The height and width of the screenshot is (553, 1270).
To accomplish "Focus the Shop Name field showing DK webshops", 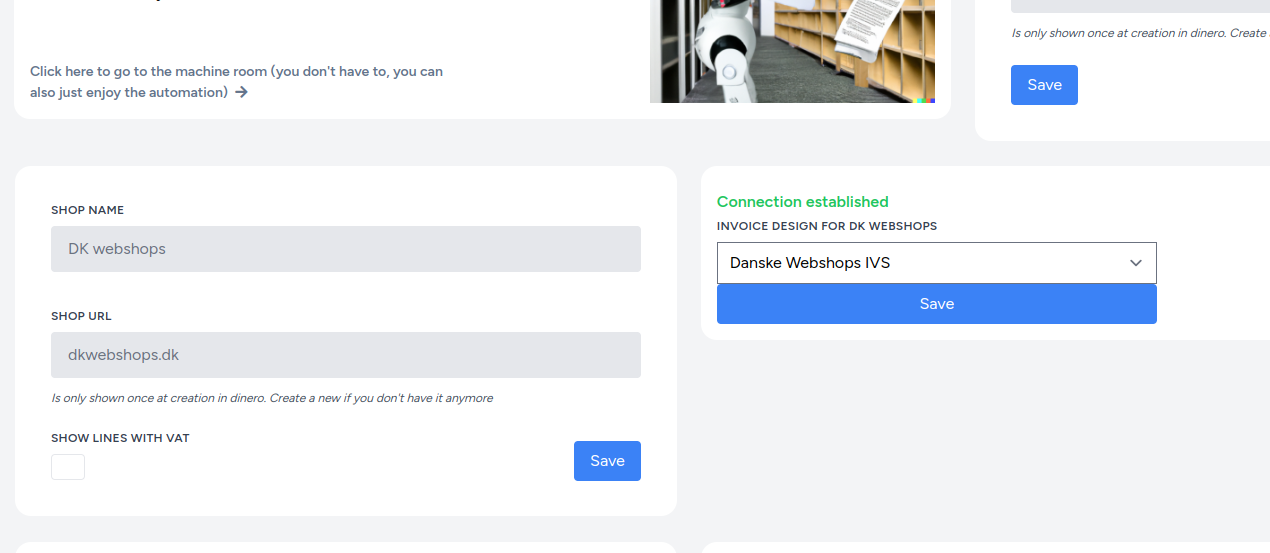I will coord(345,249).
